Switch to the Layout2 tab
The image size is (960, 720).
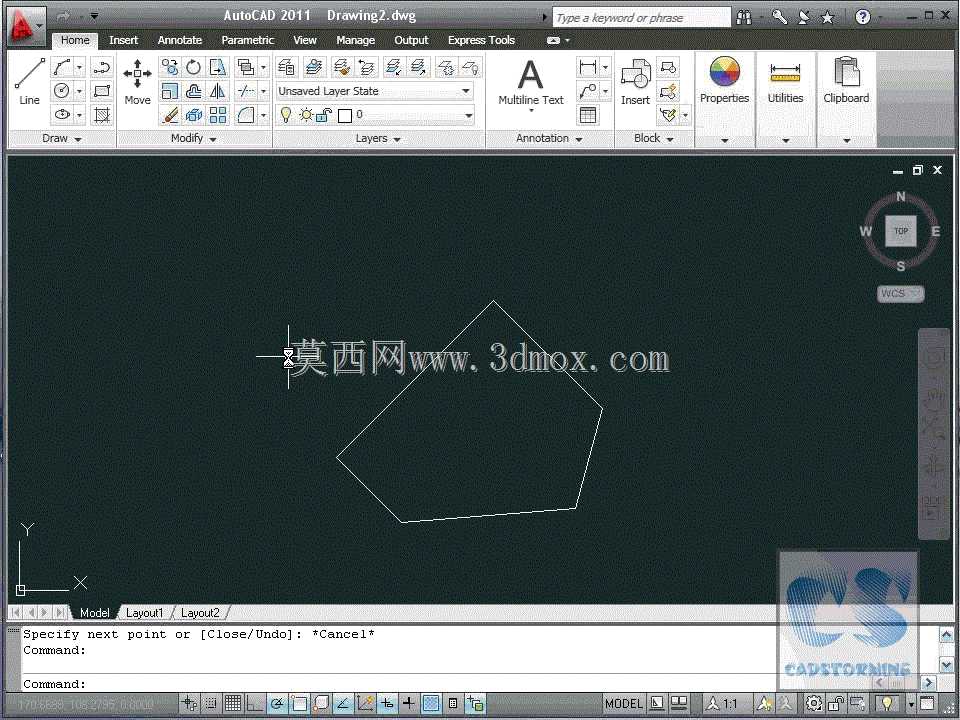click(200, 612)
